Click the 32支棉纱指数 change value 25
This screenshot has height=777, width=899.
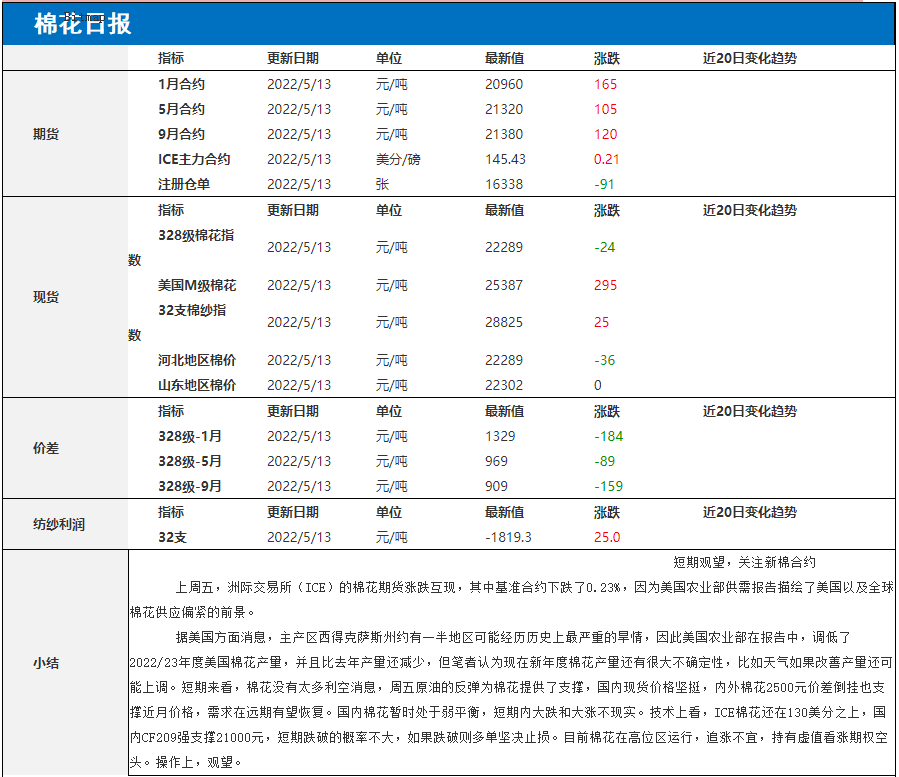(601, 322)
